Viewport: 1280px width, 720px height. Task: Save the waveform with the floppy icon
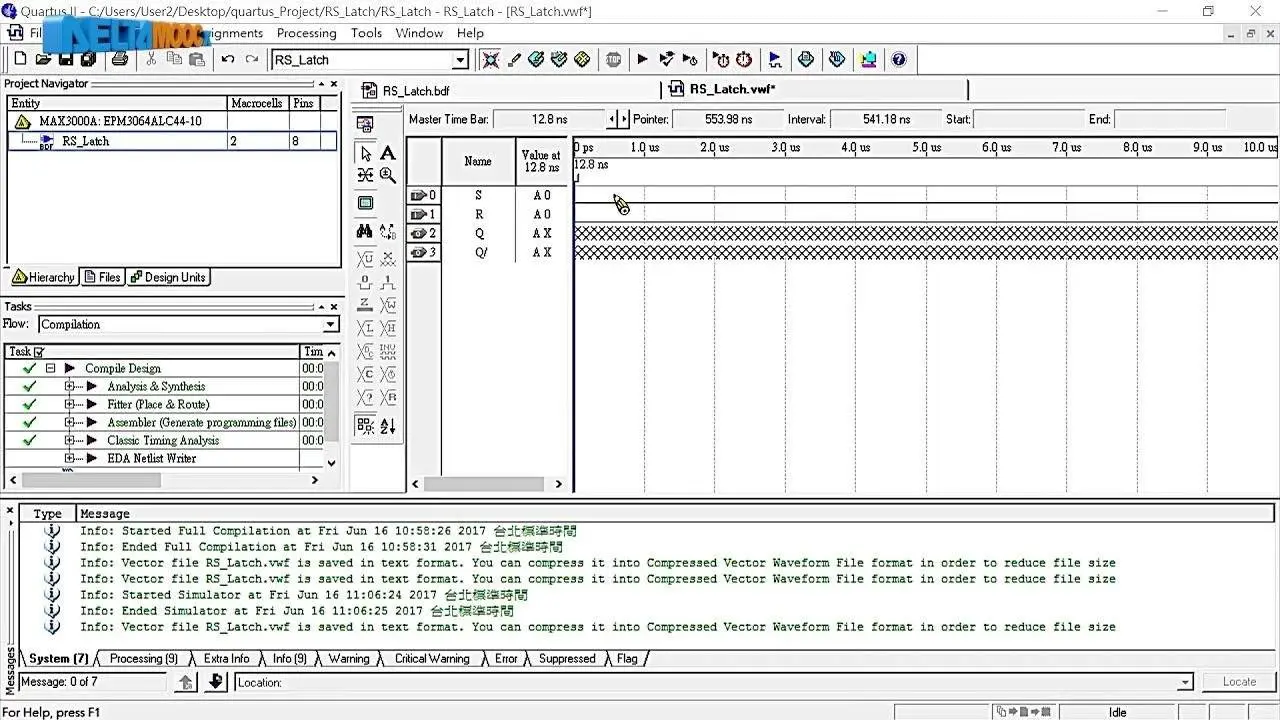click(x=66, y=59)
